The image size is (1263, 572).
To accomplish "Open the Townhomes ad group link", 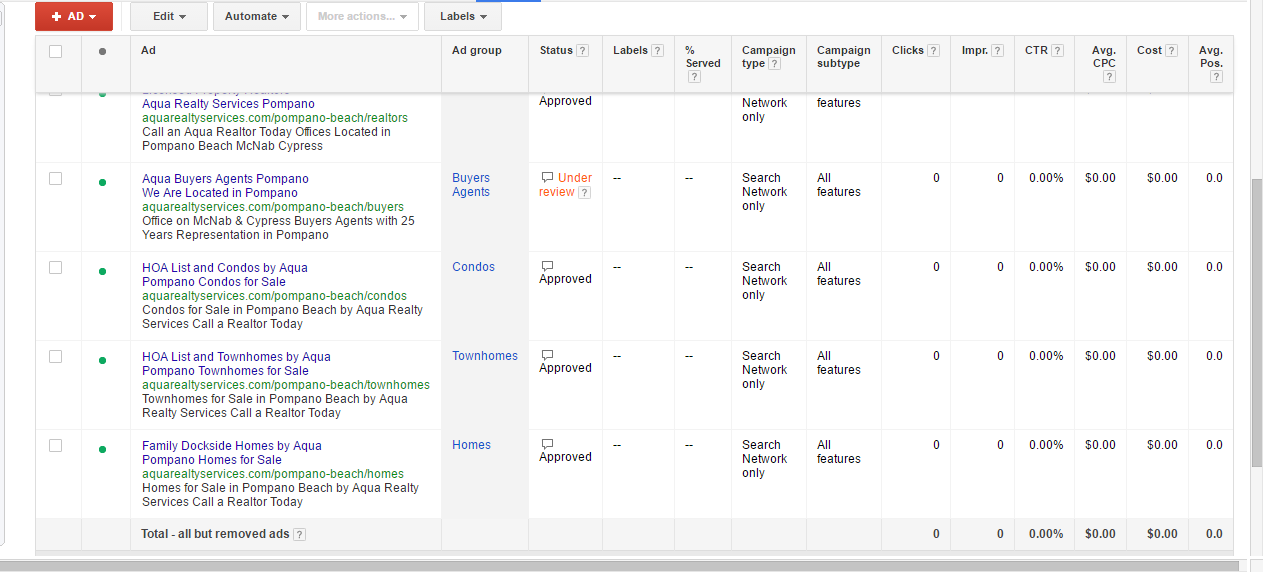I will [x=485, y=356].
